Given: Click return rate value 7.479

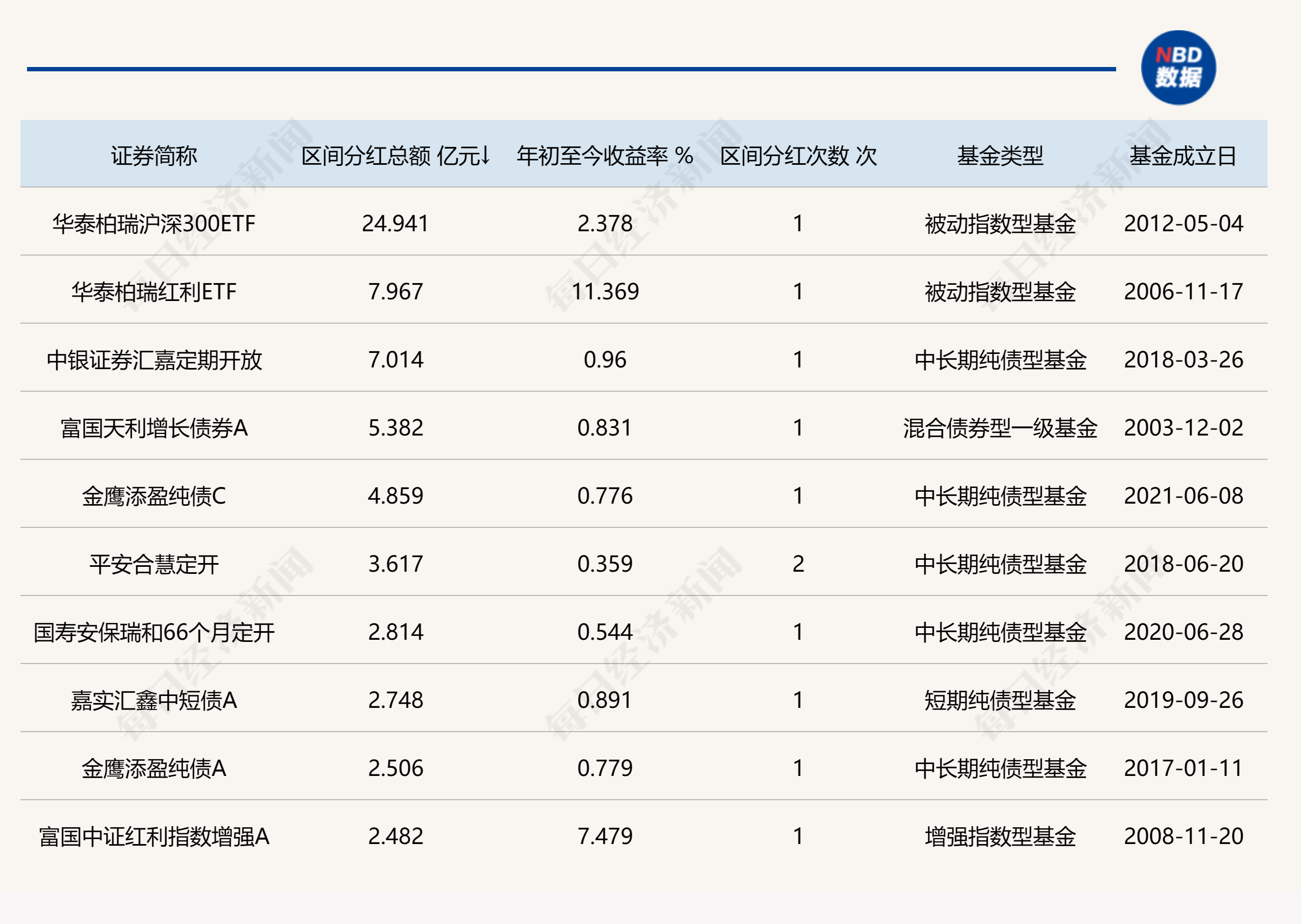Looking at the screenshot, I should 605,836.
